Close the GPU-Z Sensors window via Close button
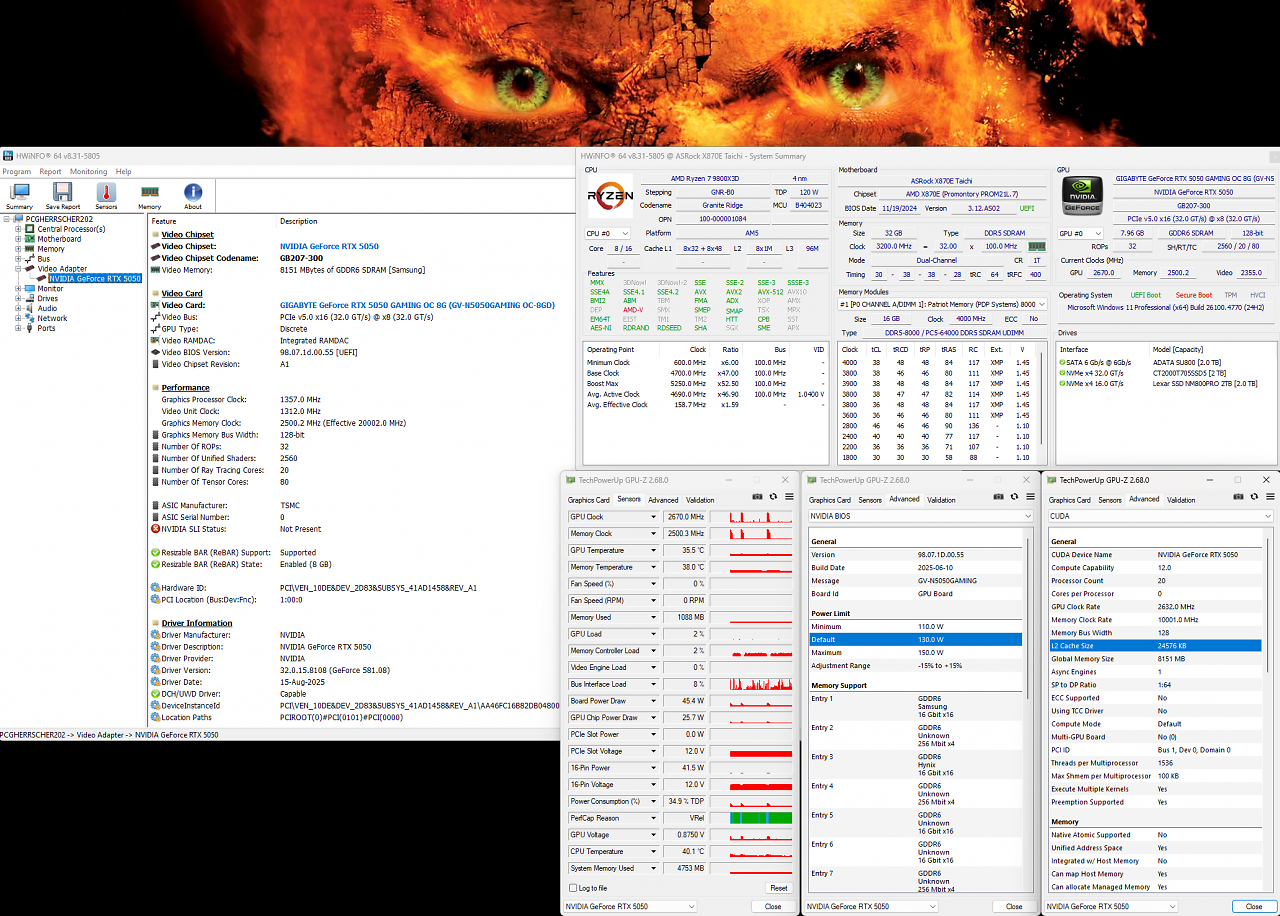1280x916 pixels. (x=773, y=906)
